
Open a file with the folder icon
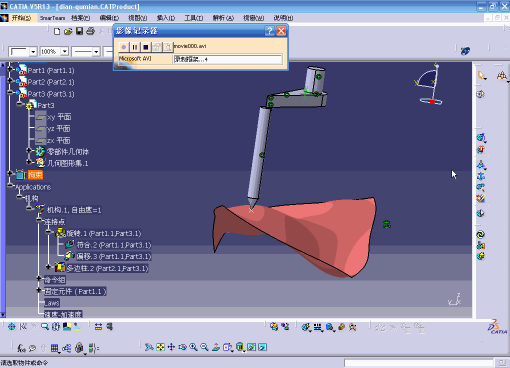point(68,31)
